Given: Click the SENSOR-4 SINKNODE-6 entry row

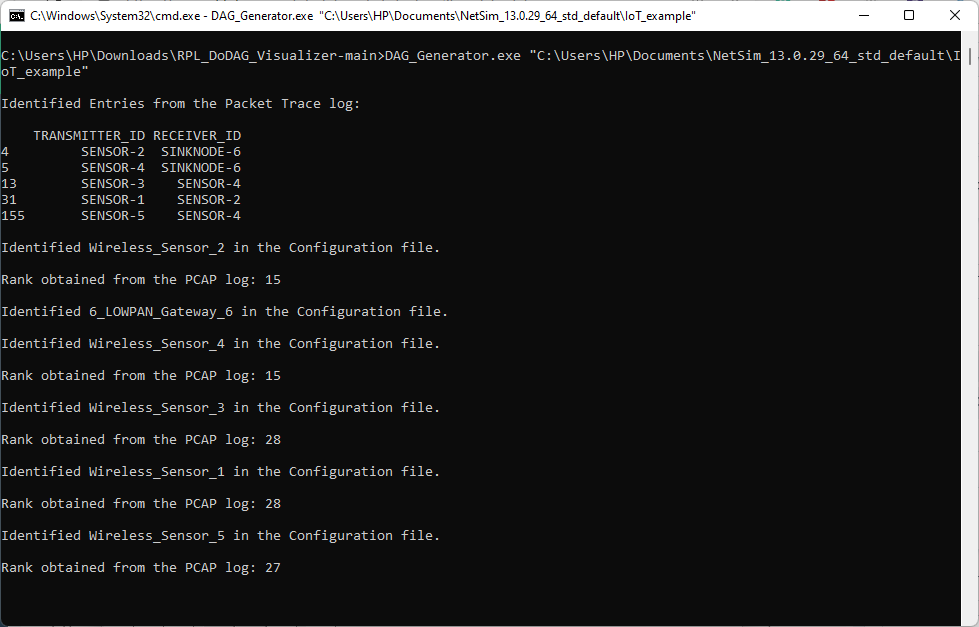Looking at the screenshot, I should point(120,167).
